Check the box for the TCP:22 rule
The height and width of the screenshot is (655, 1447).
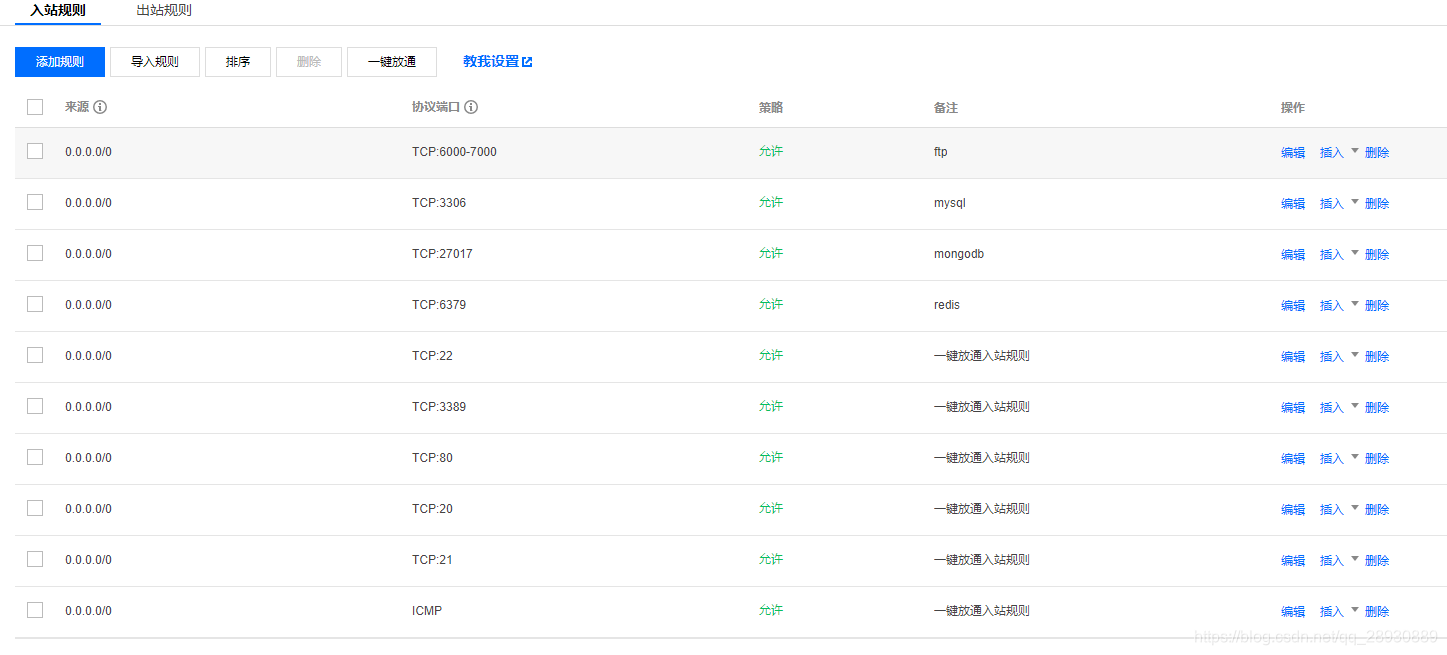(35, 355)
